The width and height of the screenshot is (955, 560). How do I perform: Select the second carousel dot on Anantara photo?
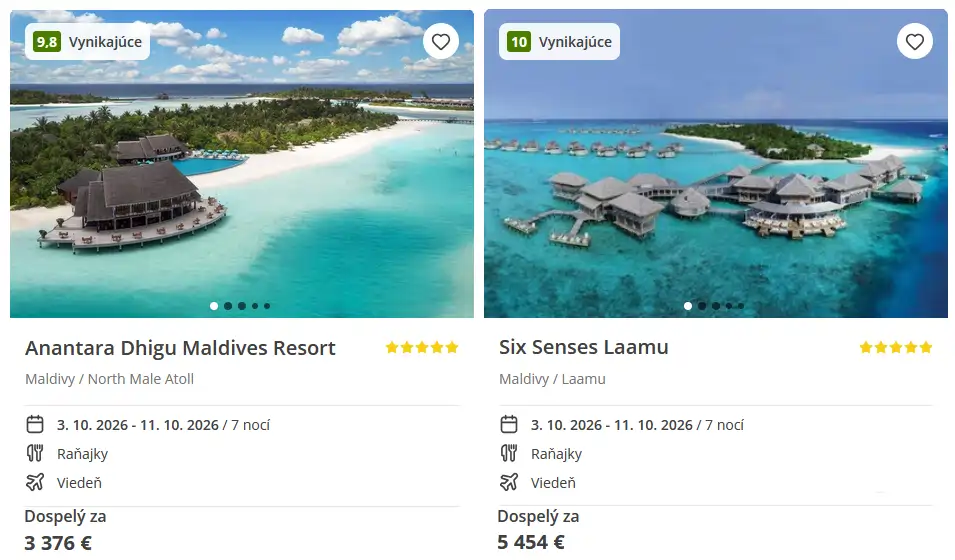click(x=228, y=306)
